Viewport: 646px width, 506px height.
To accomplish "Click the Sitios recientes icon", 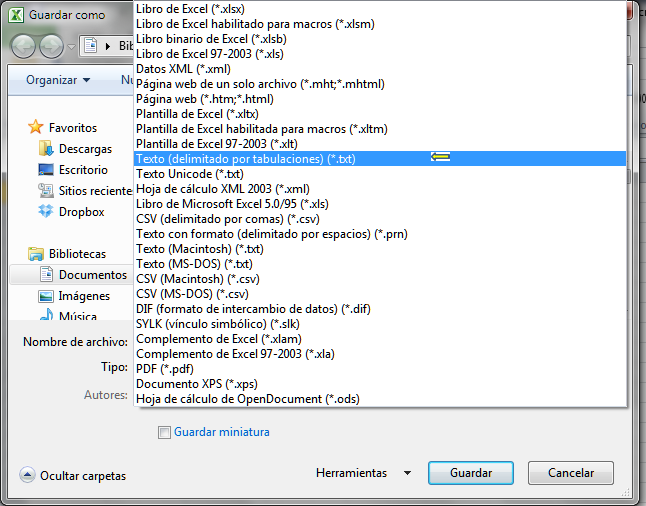I will click(46, 191).
